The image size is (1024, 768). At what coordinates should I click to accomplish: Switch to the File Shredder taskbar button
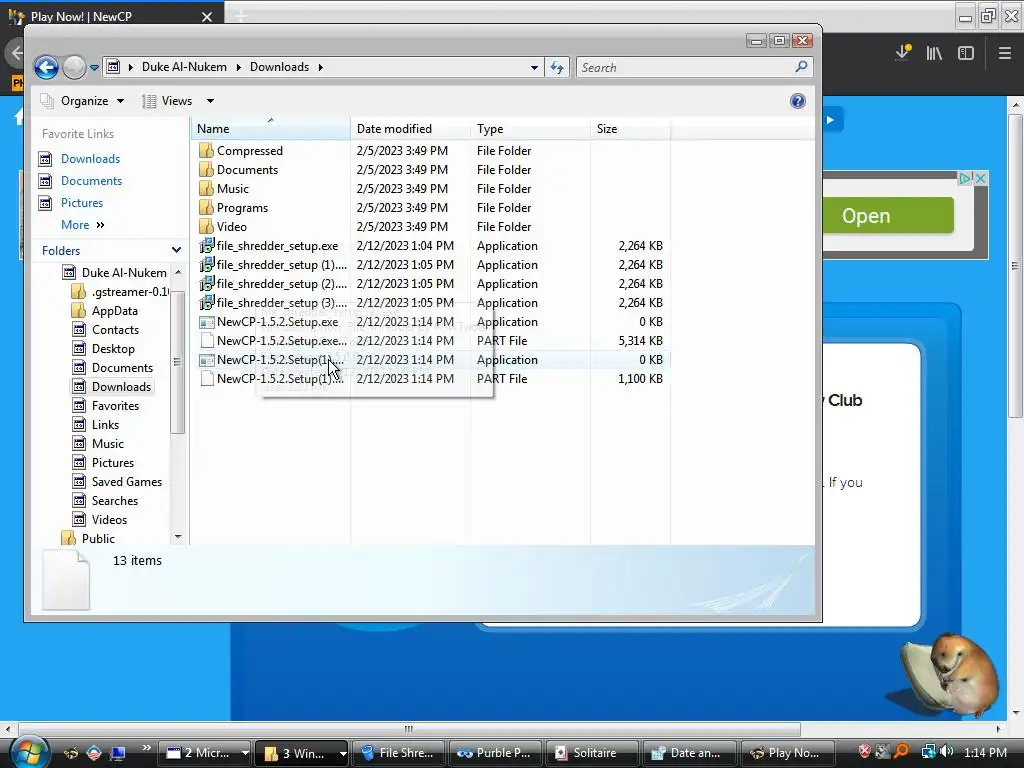point(398,753)
